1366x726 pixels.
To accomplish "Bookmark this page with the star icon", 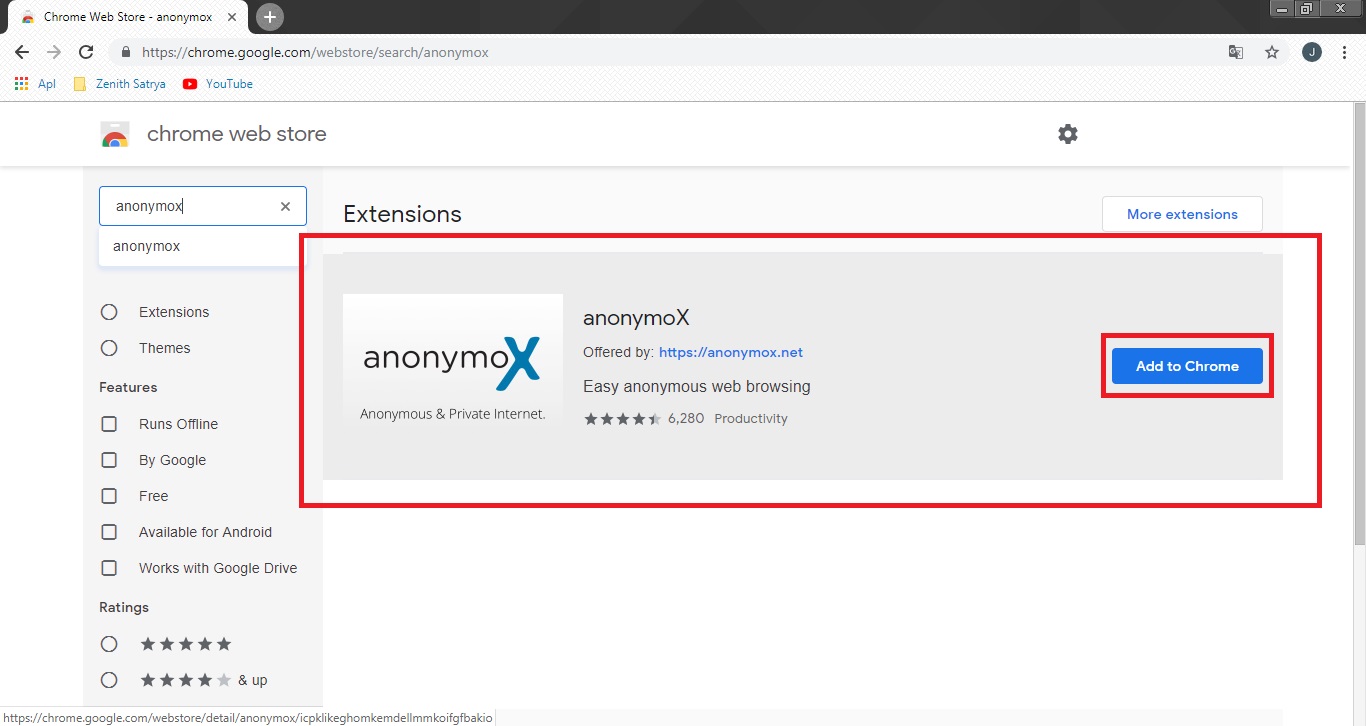I will (x=1272, y=52).
